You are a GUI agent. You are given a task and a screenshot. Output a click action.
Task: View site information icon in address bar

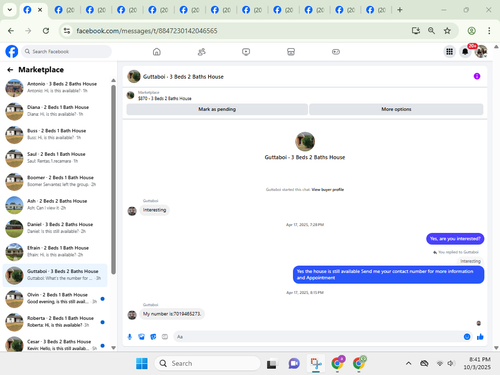(x=67, y=31)
